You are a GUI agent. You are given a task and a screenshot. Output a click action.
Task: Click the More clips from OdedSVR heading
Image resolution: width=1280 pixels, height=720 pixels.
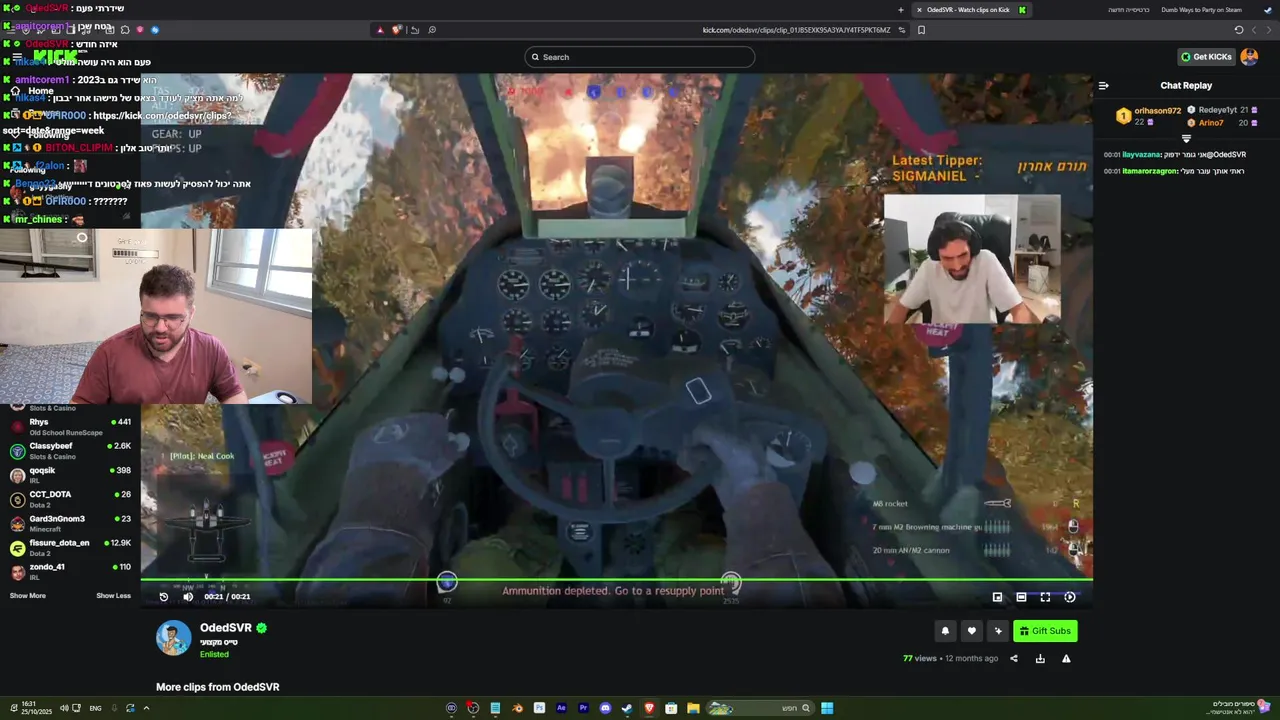coord(218,687)
